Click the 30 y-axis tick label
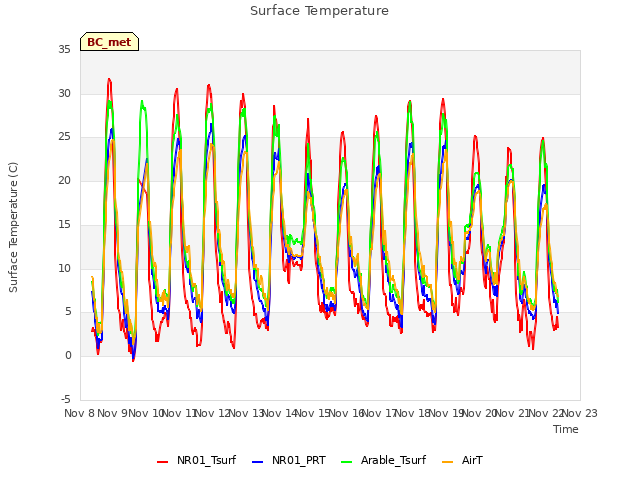Screen dimensions: 640x480 pyautogui.click(x=64, y=93)
